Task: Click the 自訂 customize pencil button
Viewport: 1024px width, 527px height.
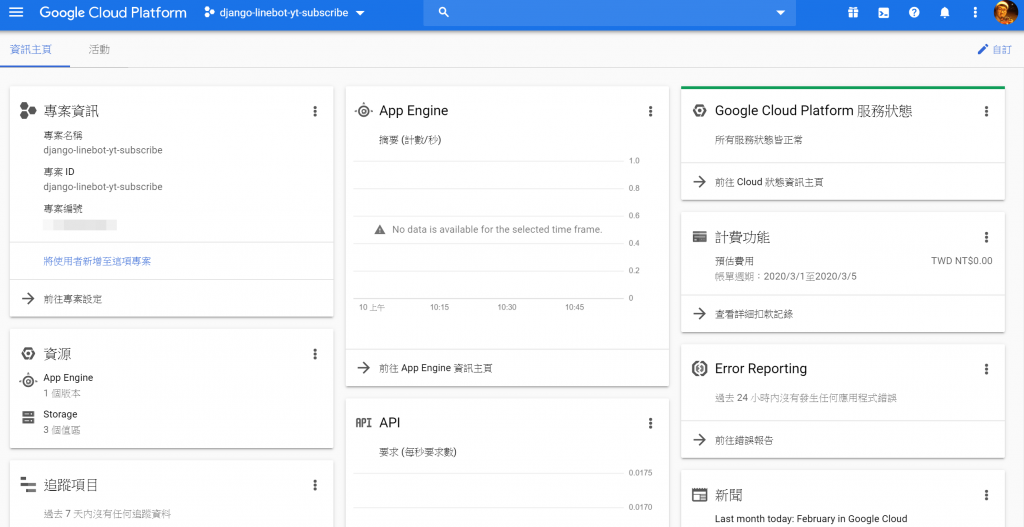Action: click(994, 49)
